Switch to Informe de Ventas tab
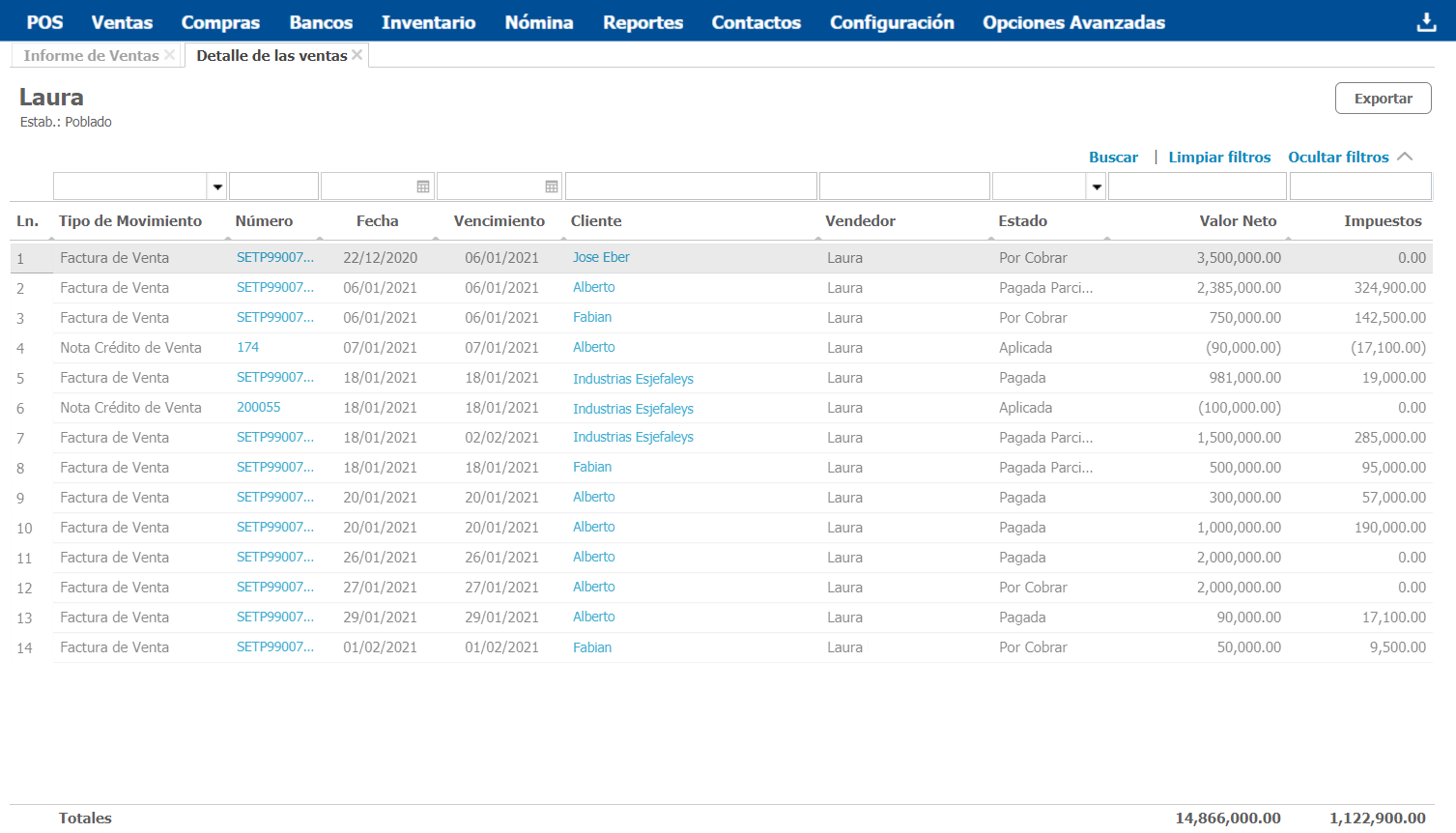This screenshot has width=1456, height=833. [91, 56]
